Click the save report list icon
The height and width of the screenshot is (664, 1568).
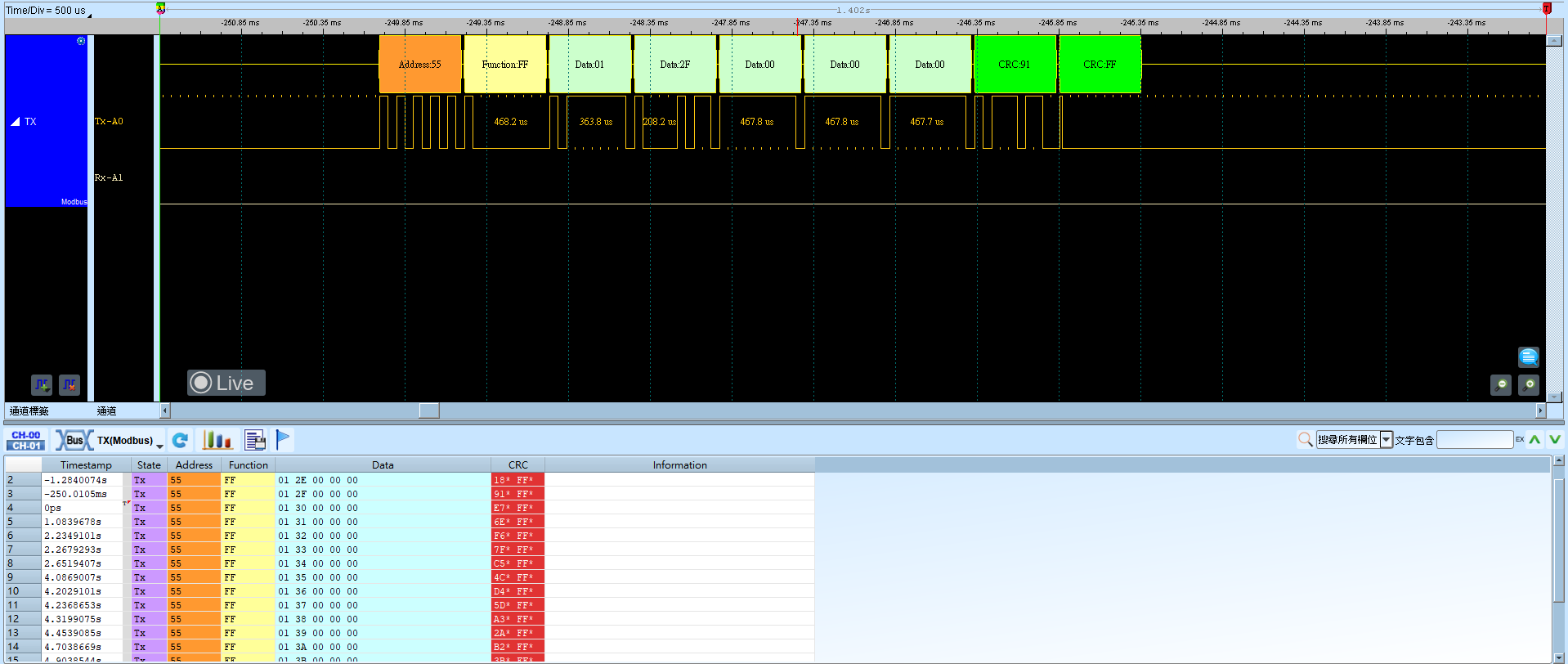[x=255, y=440]
